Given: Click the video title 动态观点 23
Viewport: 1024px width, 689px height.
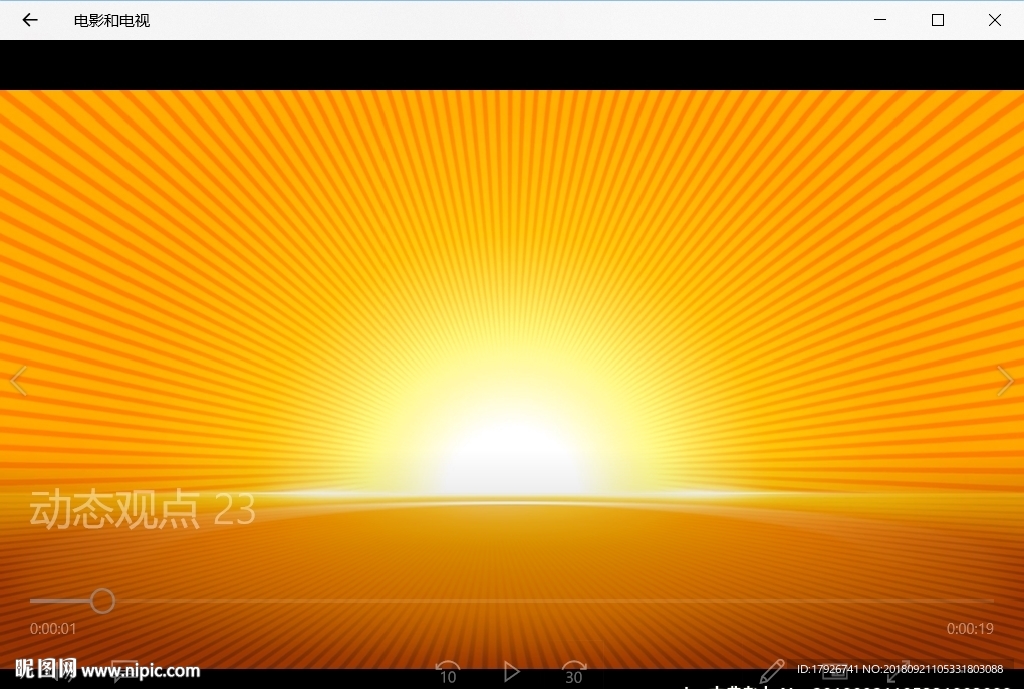Looking at the screenshot, I should 142,509.
